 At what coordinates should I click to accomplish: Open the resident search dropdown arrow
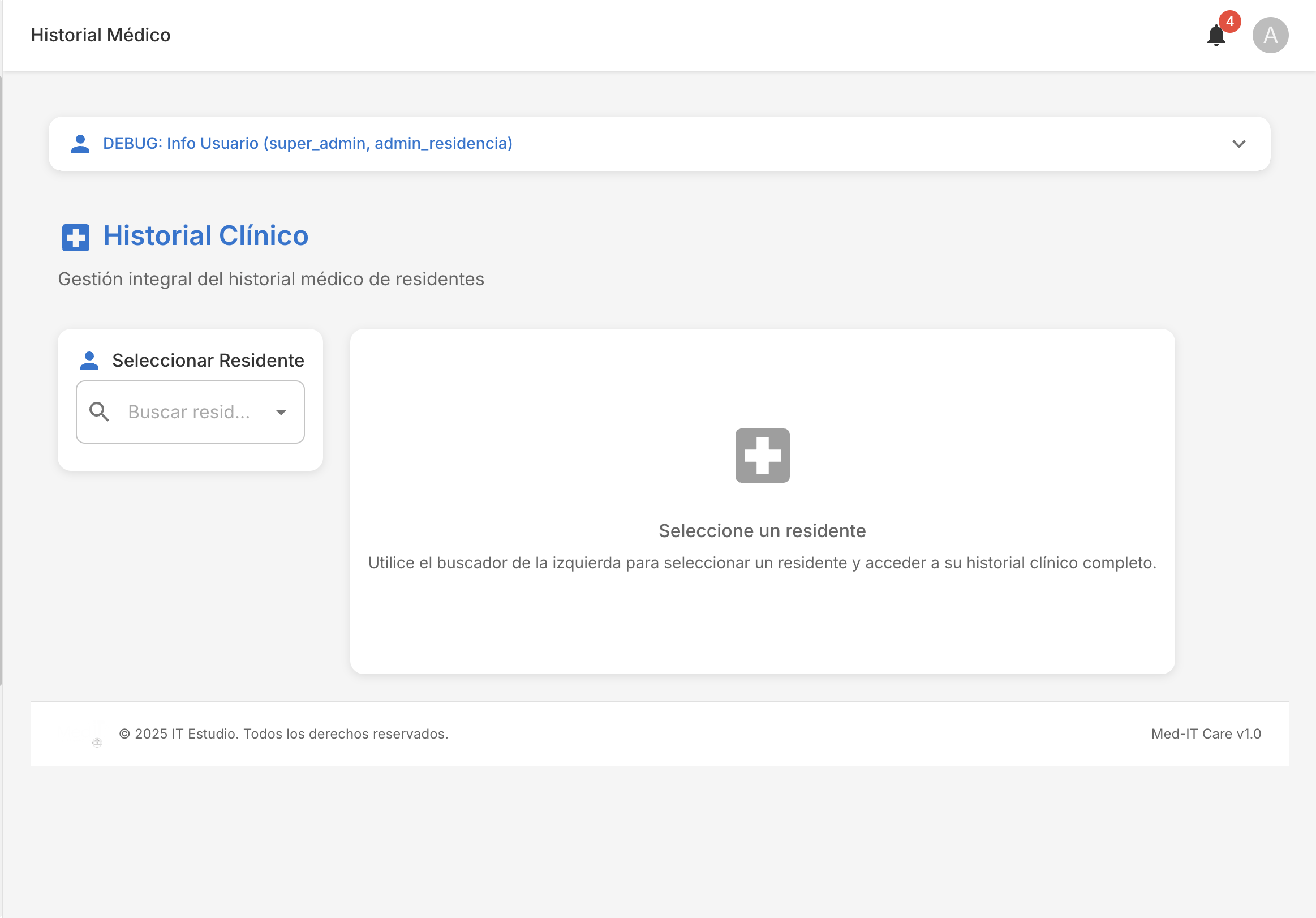click(281, 412)
